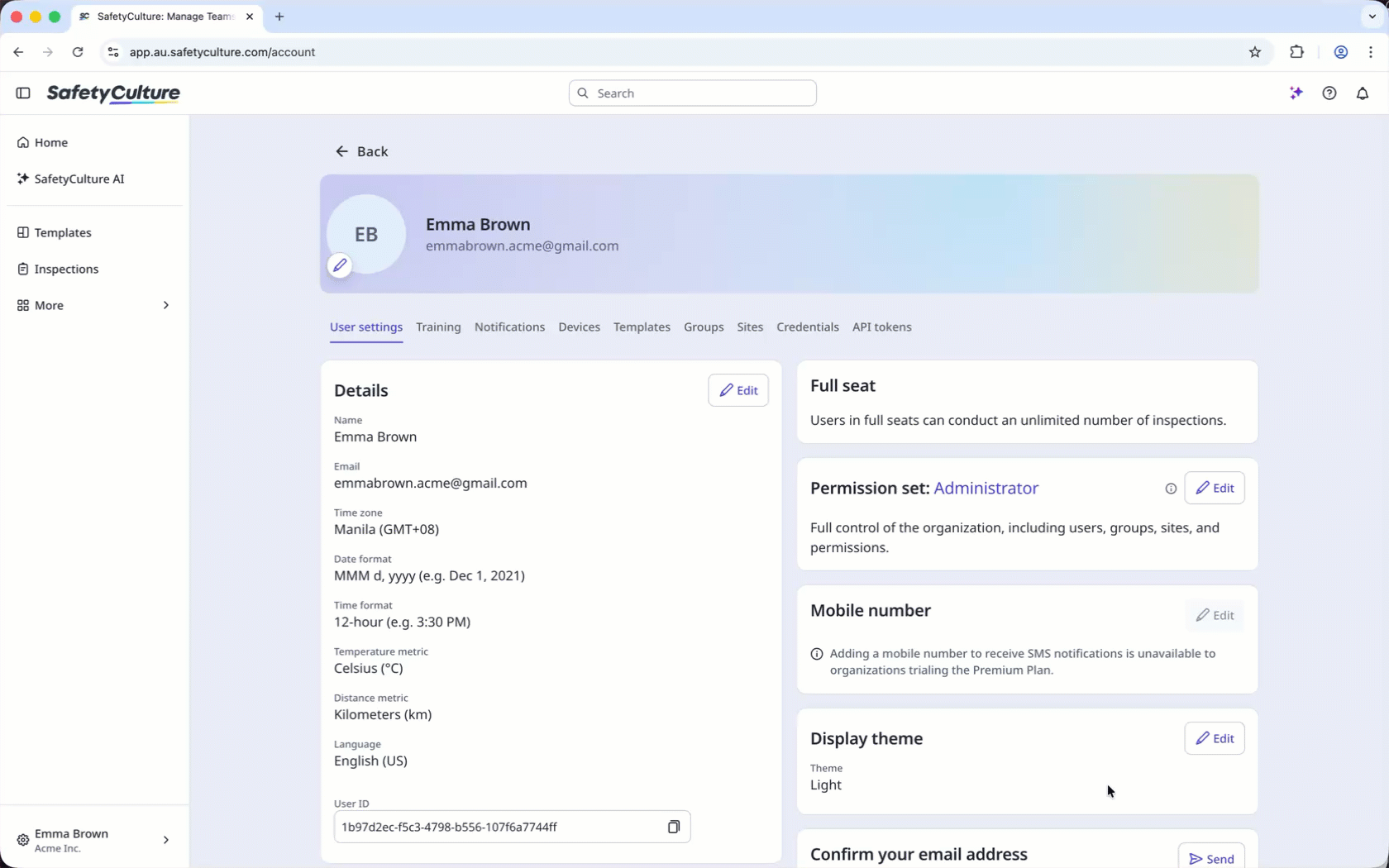The image size is (1389, 868).
Task: Click the Celsius (°C) value
Action: pyautogui.click(x=369, y=669)
